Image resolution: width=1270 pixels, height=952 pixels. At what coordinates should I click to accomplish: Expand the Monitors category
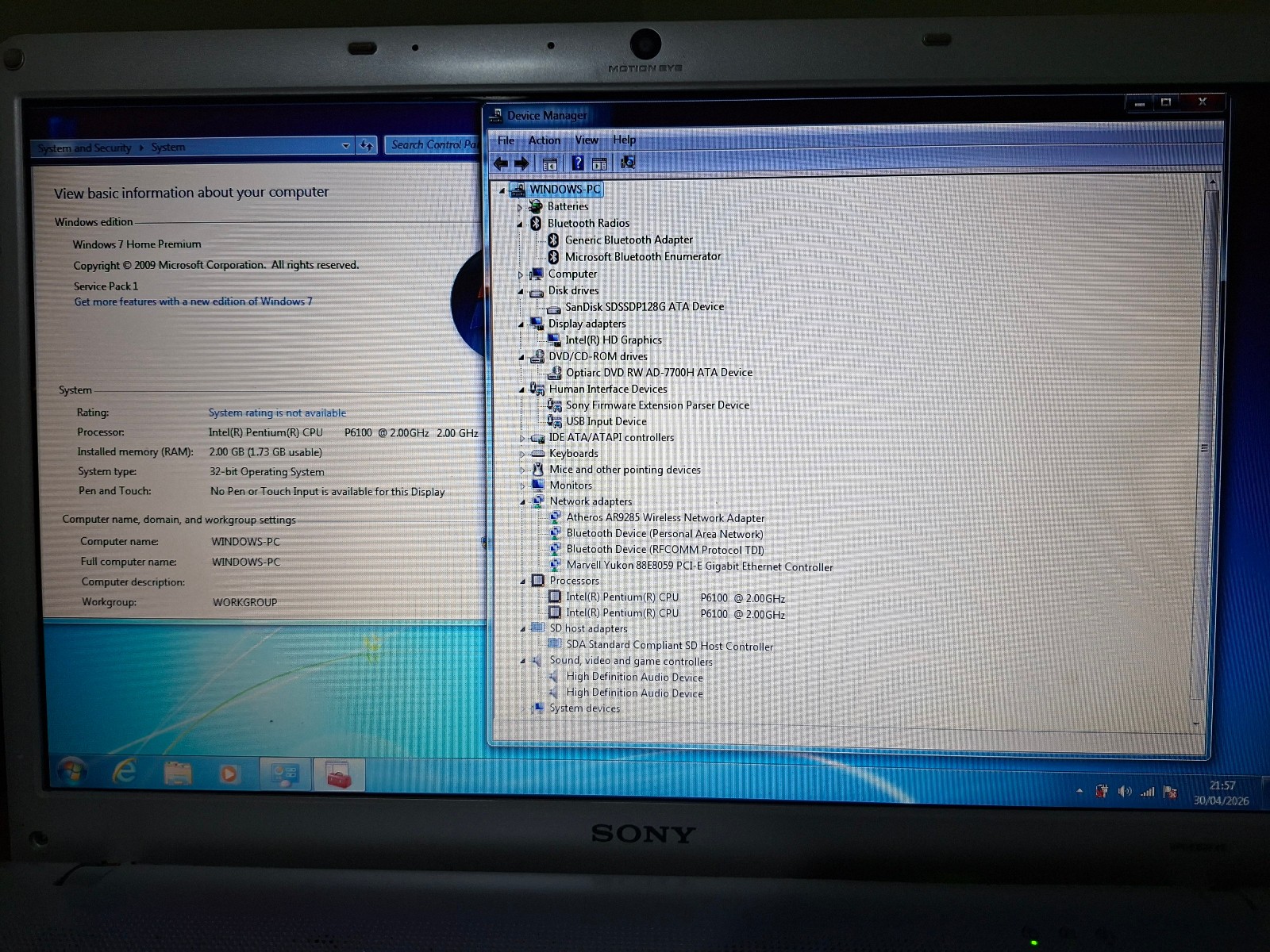point(522,486)
